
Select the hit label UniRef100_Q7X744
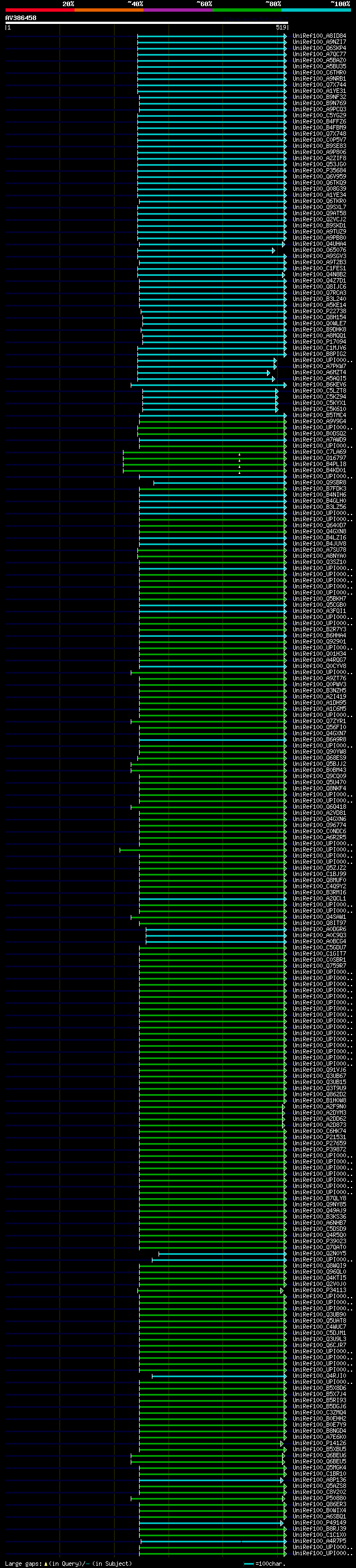[319, 85]
